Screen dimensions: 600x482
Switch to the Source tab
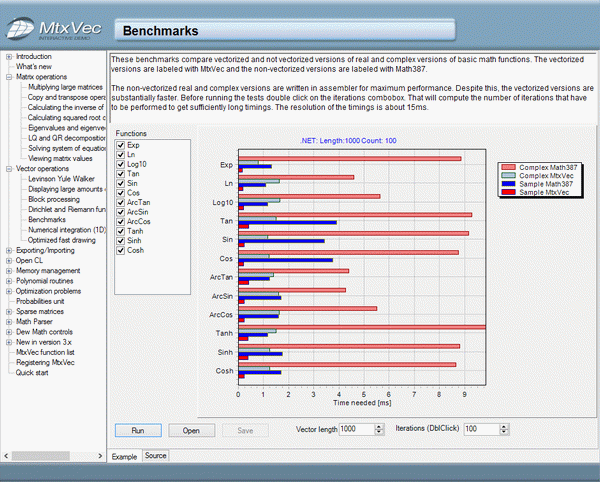coord(155,456)
